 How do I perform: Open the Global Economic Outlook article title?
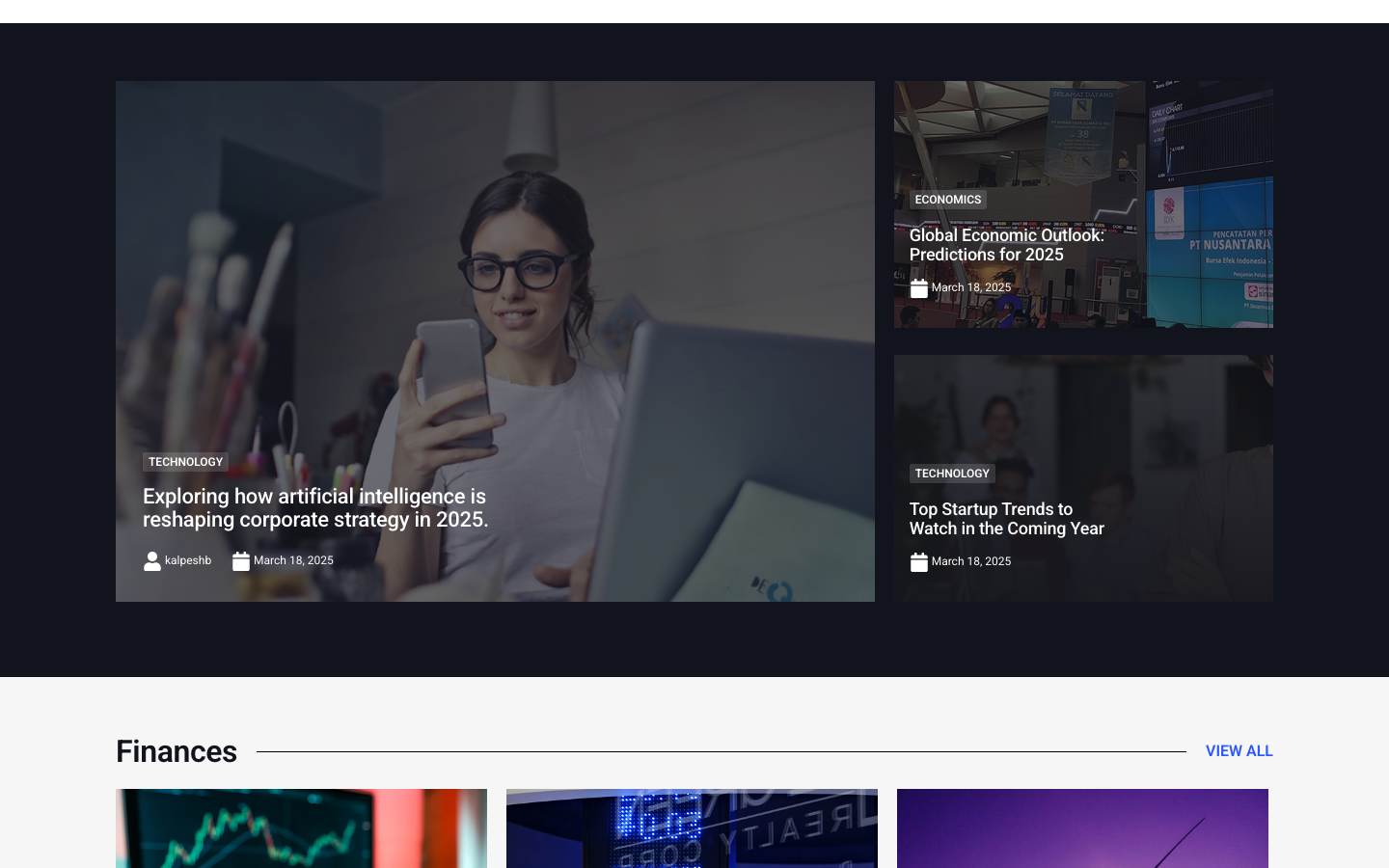point(1006,245)
